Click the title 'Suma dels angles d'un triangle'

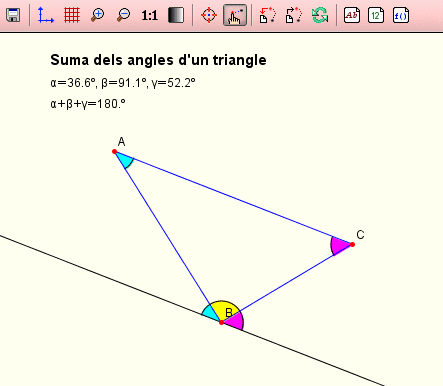[x=158, y=60]
